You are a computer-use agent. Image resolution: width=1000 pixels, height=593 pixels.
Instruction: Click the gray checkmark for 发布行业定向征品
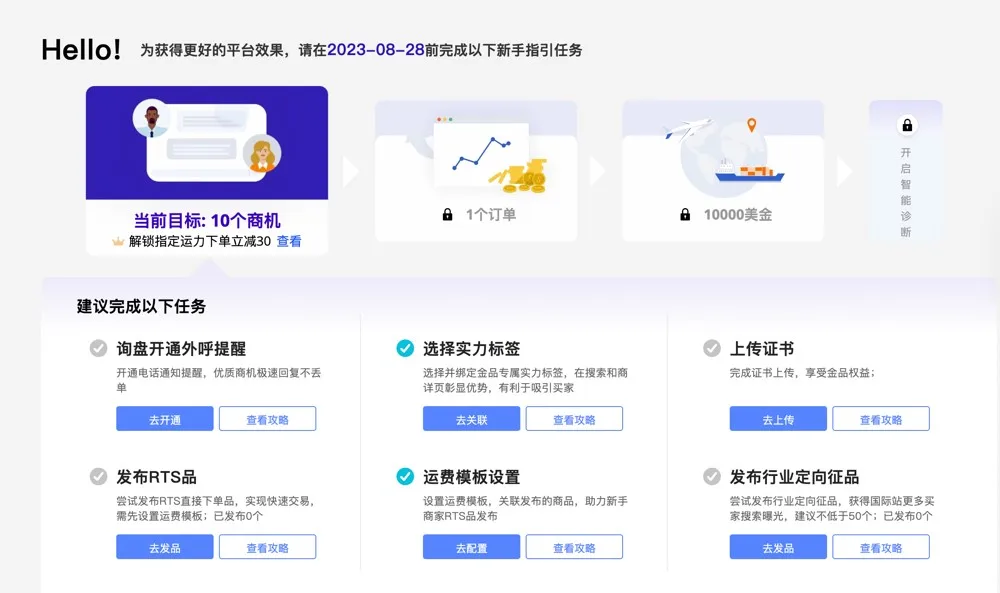[712, 476]
